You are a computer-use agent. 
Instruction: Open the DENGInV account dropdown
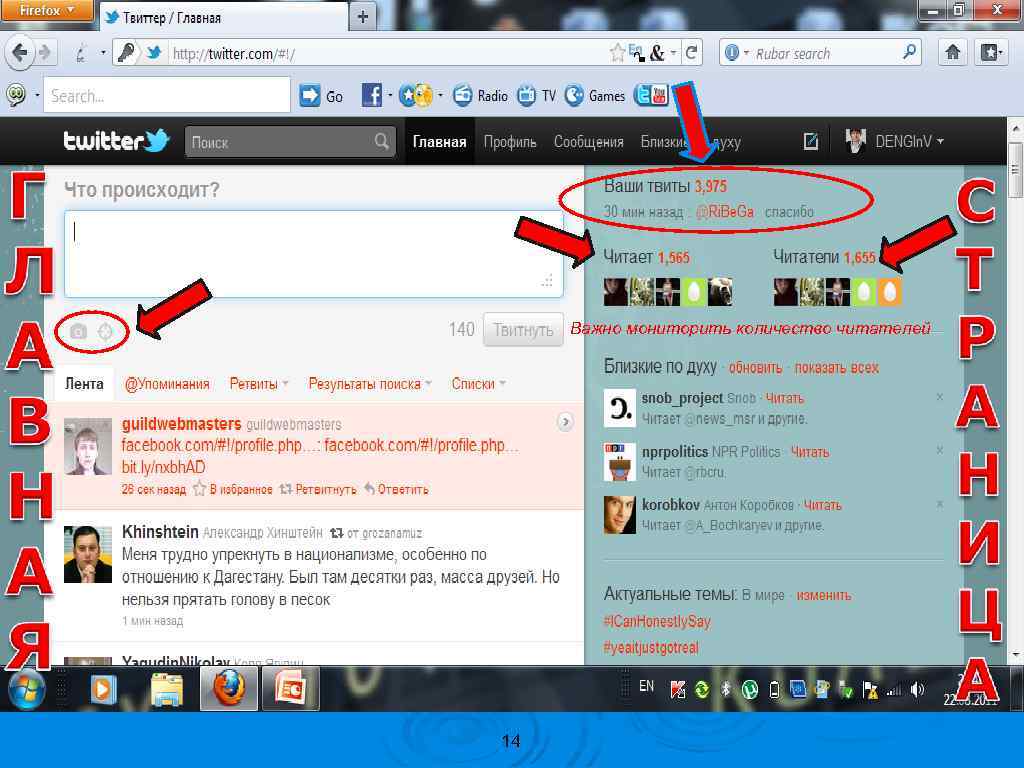coord(895,141)
